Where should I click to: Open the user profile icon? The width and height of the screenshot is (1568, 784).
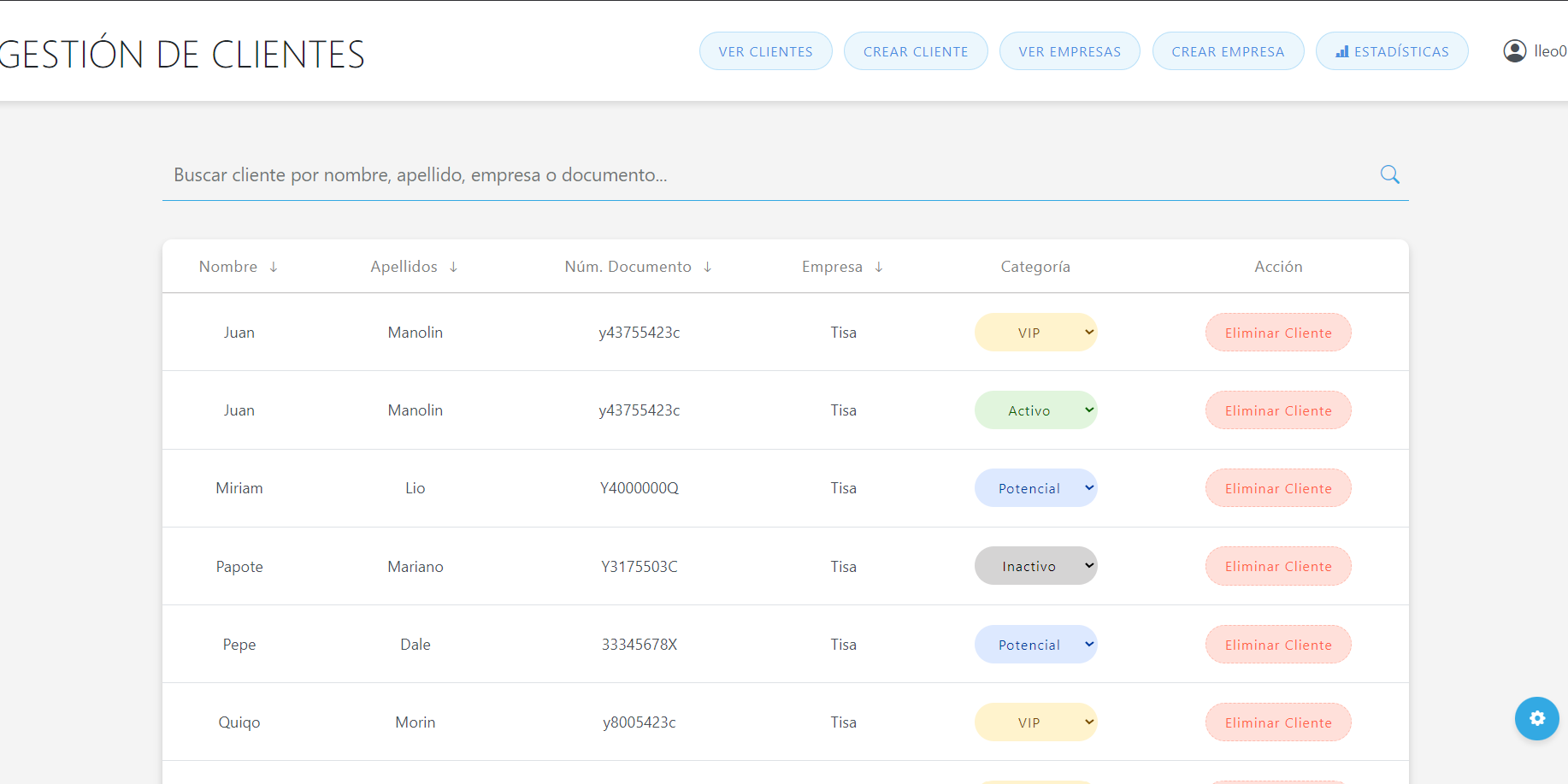(x=1514, y=51)
